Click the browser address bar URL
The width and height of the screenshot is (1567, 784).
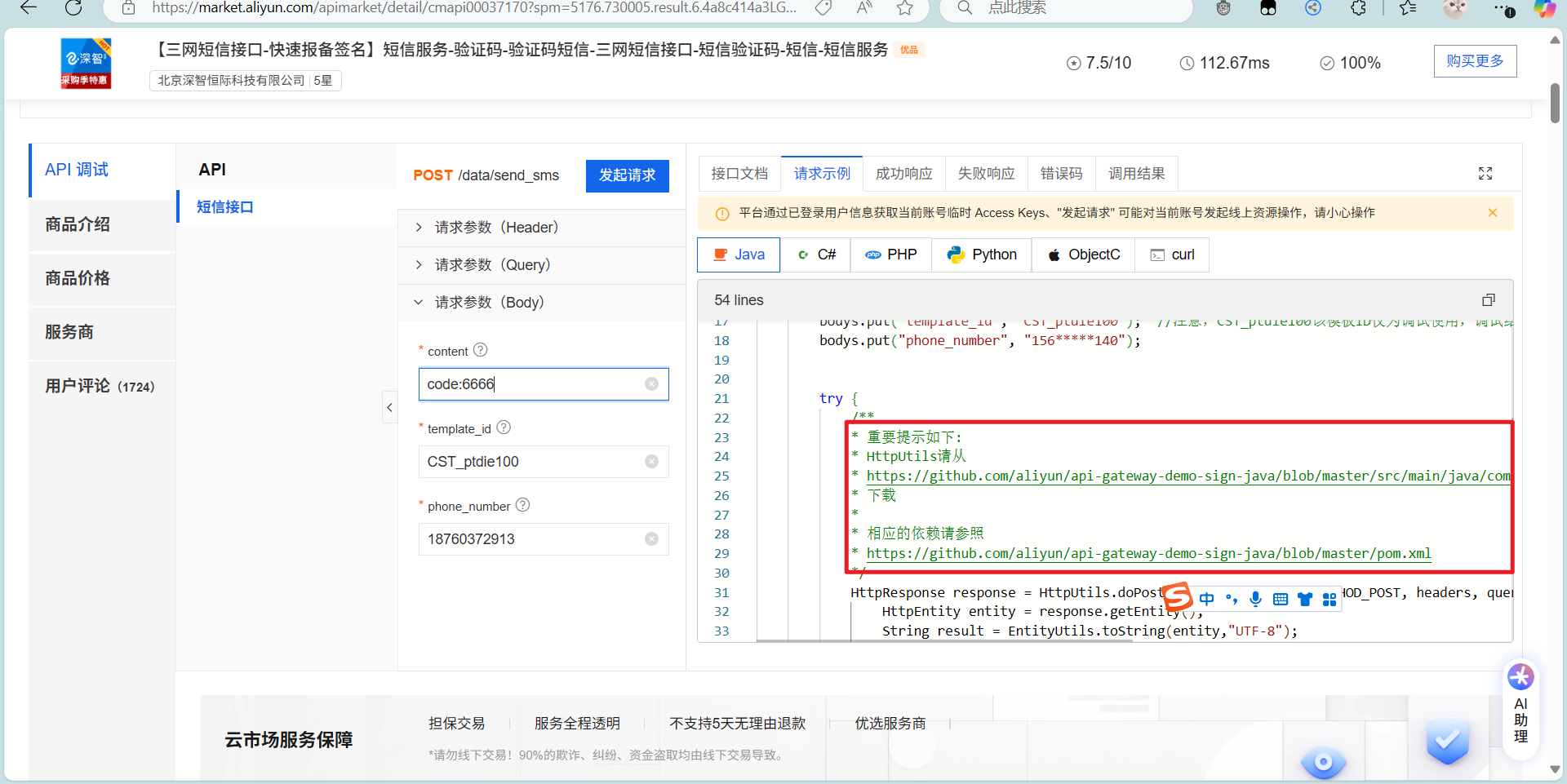[473, 7]
